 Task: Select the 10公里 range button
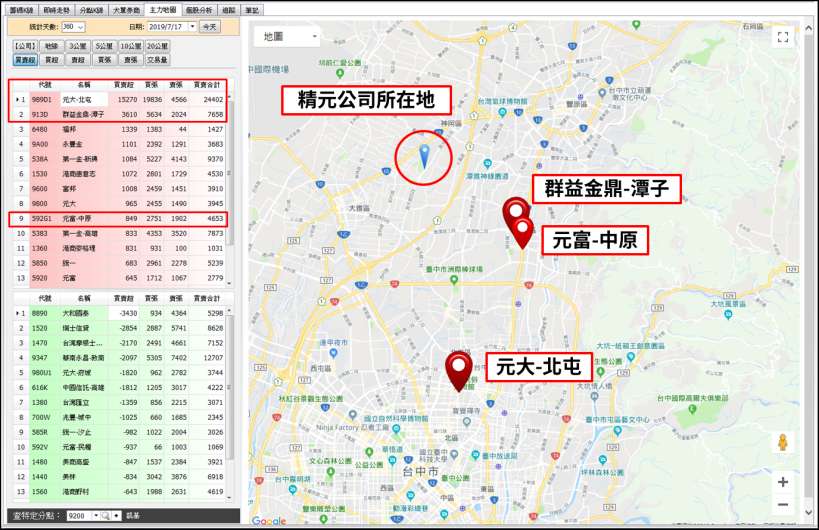(131, 46)
